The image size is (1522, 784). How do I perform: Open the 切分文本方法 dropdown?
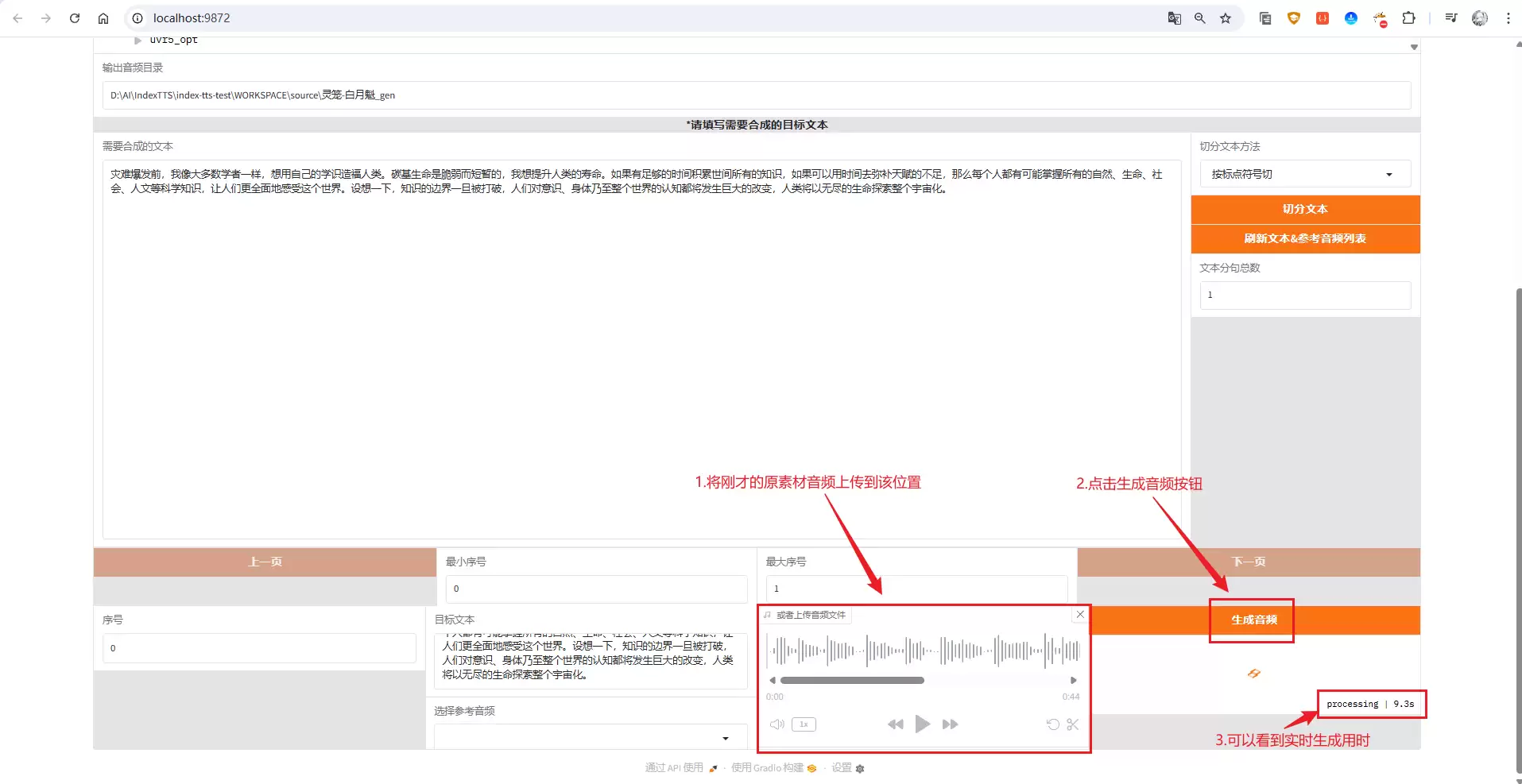tap(1305, 174)
